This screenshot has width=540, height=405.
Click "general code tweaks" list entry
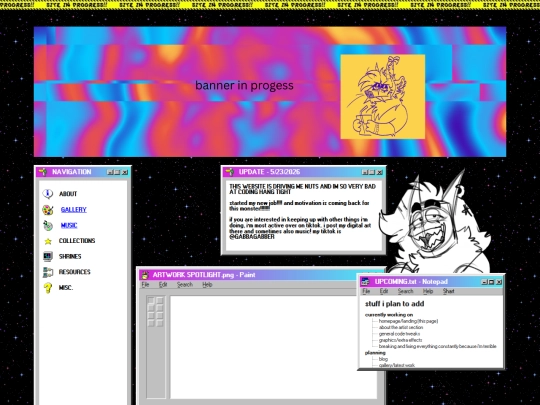pos(399,334)
